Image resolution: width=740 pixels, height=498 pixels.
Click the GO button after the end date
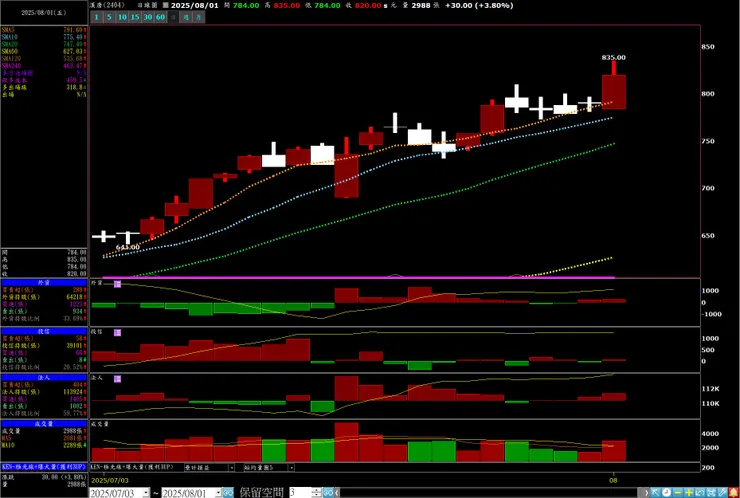228,493
